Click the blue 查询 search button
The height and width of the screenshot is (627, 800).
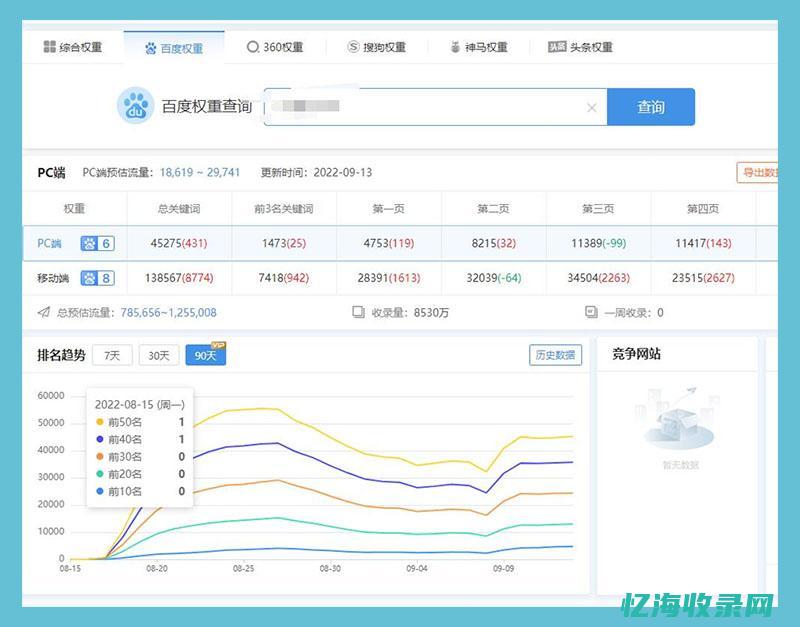652,107
